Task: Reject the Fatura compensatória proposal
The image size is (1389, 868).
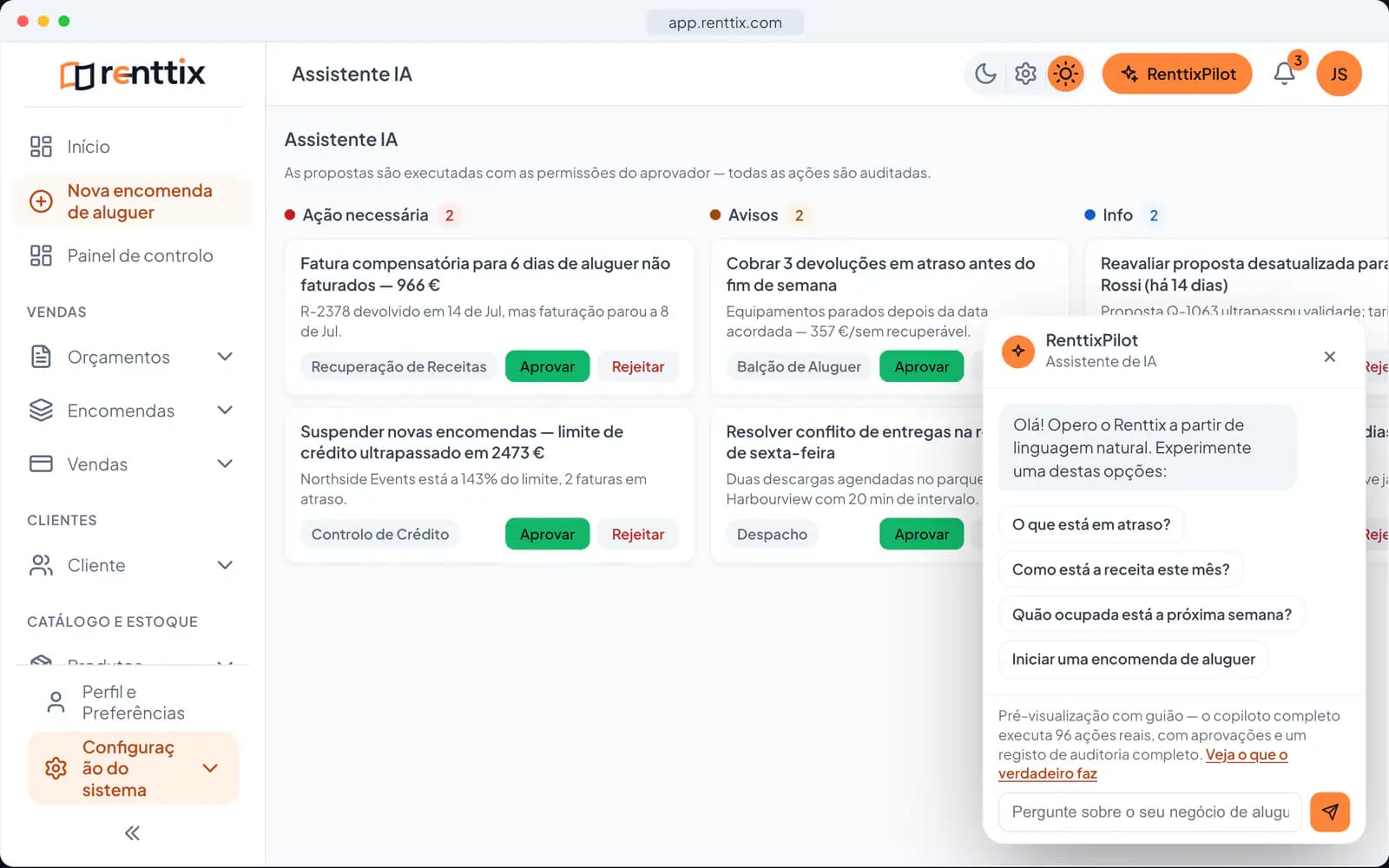Action: coord(638,366)
